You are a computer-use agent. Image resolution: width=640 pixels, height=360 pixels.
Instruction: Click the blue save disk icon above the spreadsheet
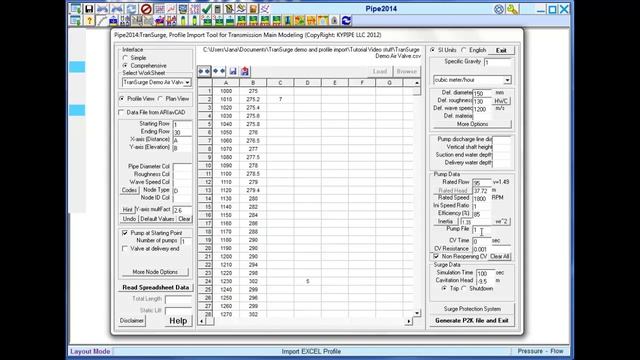click(233, 71)
